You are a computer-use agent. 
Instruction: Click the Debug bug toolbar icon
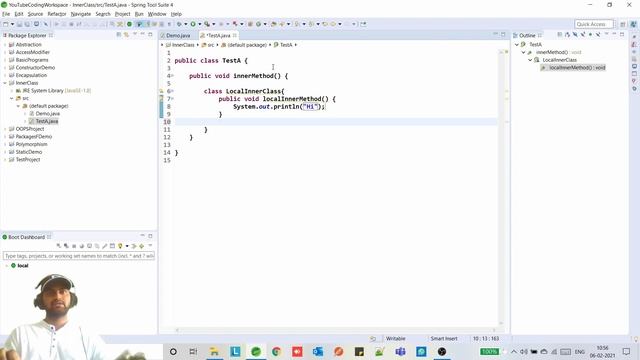click(179, 24)
